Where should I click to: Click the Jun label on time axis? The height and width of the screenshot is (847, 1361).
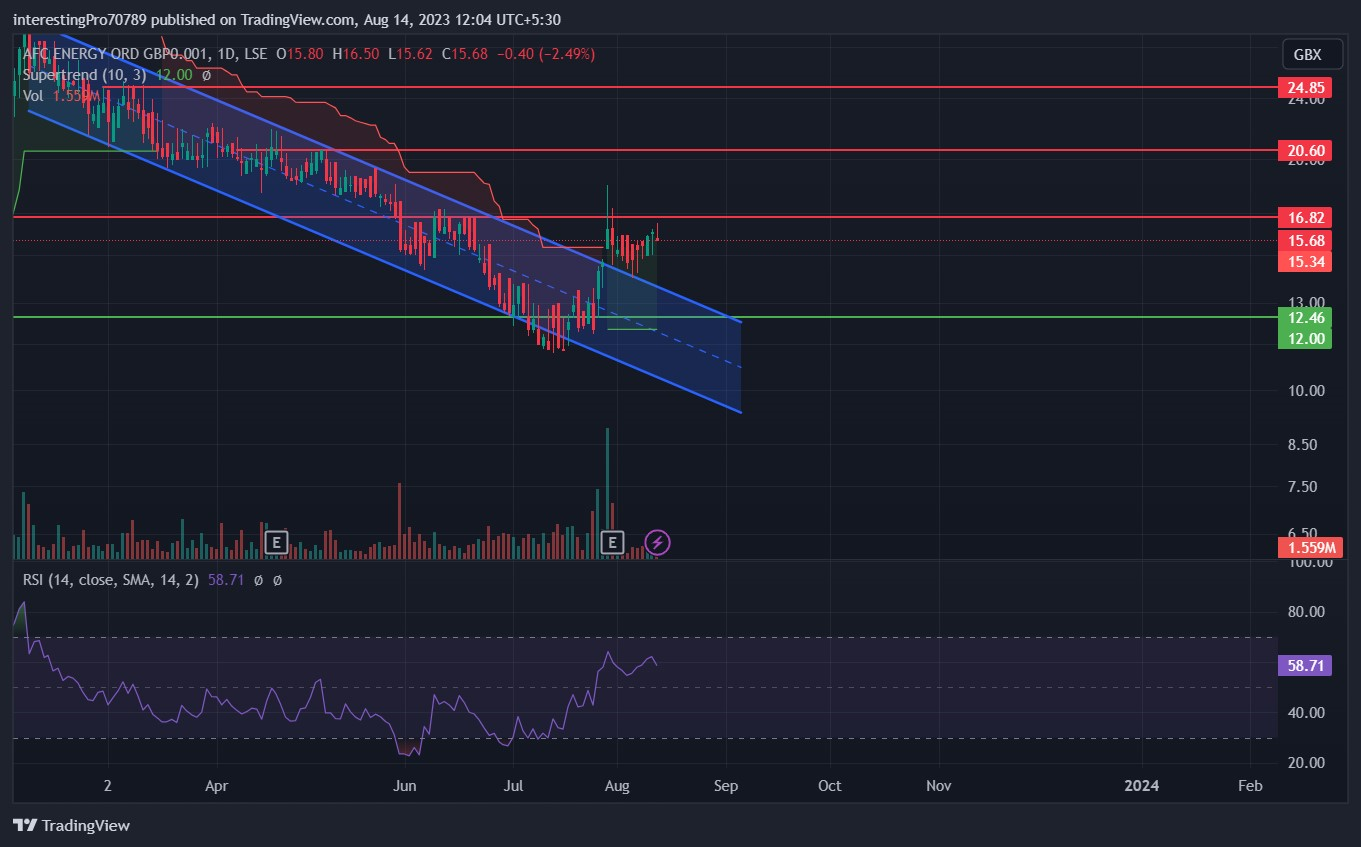[405, 786]
